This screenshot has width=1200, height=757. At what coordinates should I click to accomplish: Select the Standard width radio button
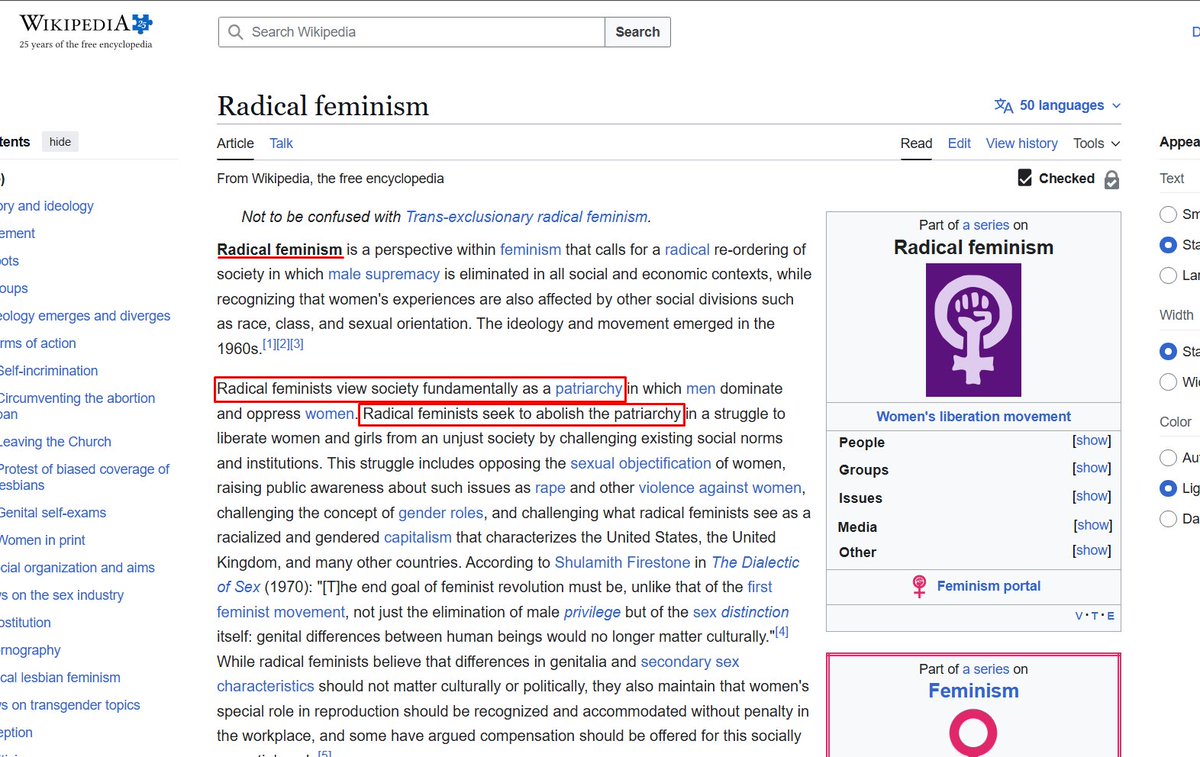tap(1167, 351)
